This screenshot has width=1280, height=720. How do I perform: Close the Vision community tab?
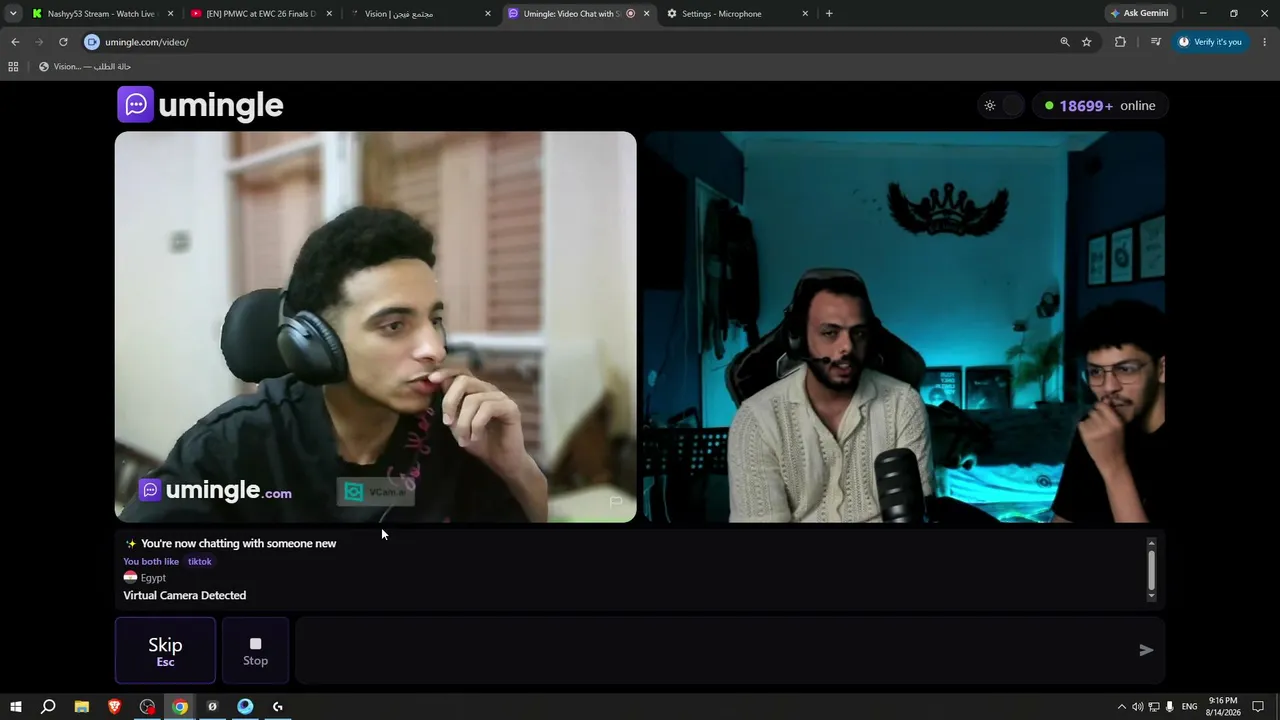pyautogui.click(x=488, y=14)
